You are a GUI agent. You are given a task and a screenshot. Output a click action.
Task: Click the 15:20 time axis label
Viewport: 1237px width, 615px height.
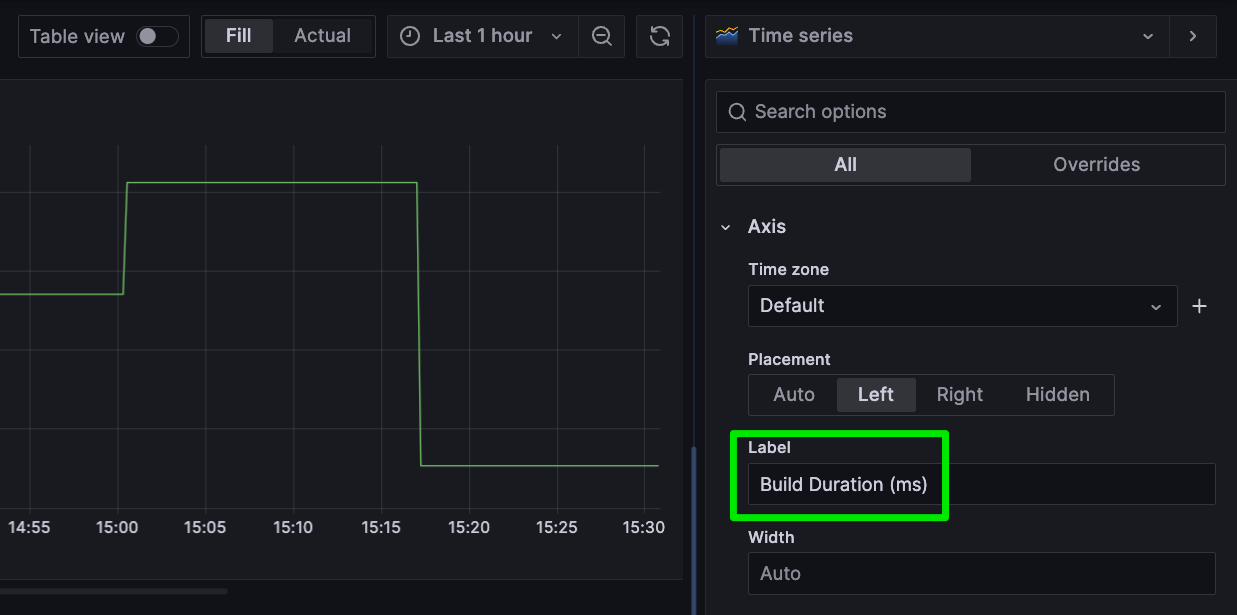pos(468,527)
